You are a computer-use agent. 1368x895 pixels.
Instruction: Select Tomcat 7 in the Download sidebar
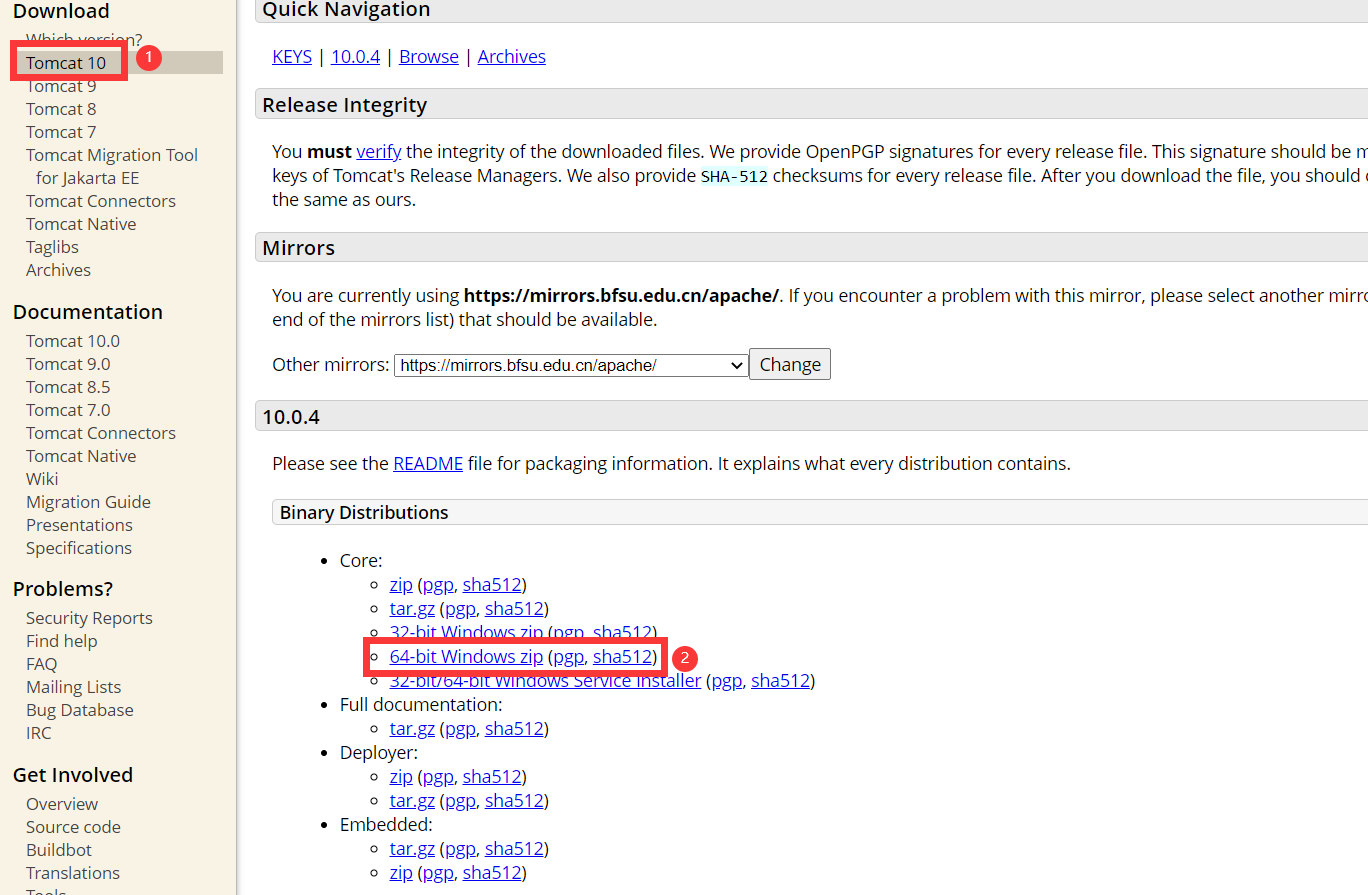(61, 132)
